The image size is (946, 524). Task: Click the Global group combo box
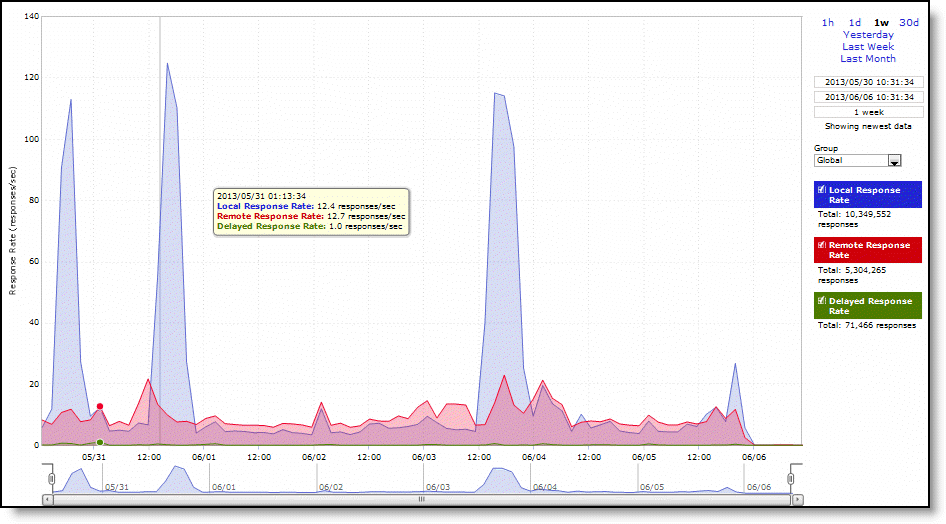click(x=851, y=160)
